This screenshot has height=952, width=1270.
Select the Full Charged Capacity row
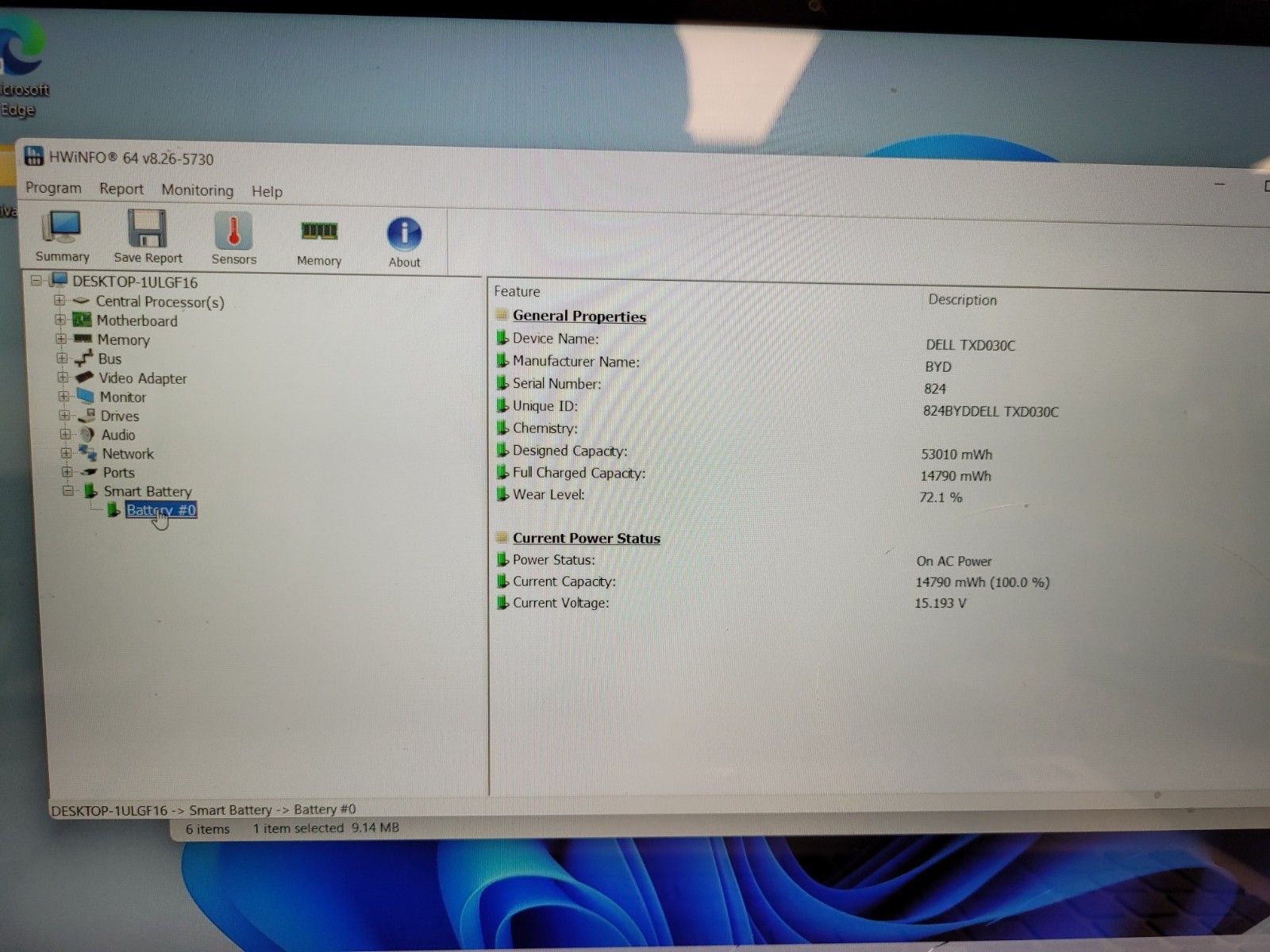[579, 473]
